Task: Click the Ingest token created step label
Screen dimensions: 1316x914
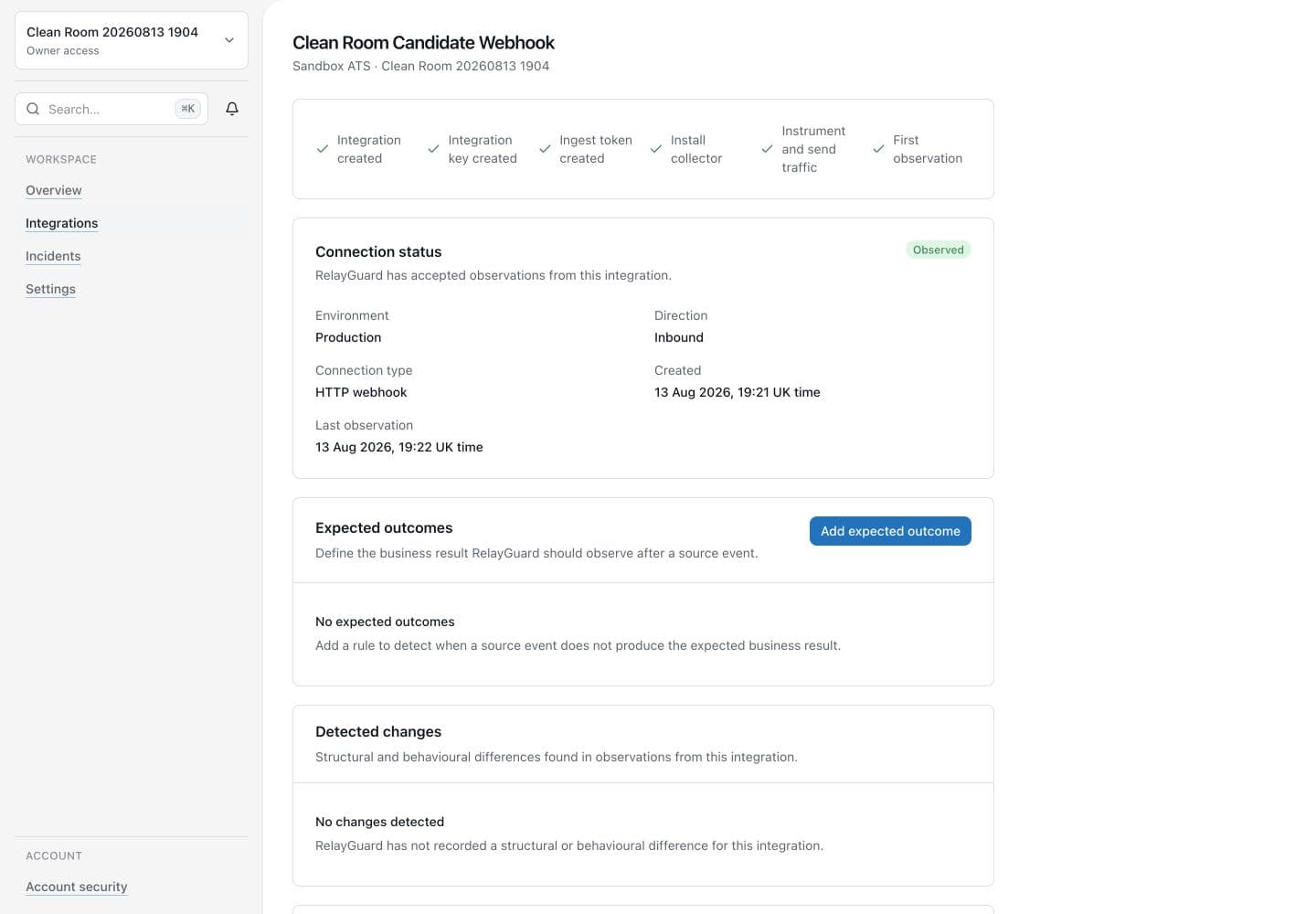Action: click(596, 149)
